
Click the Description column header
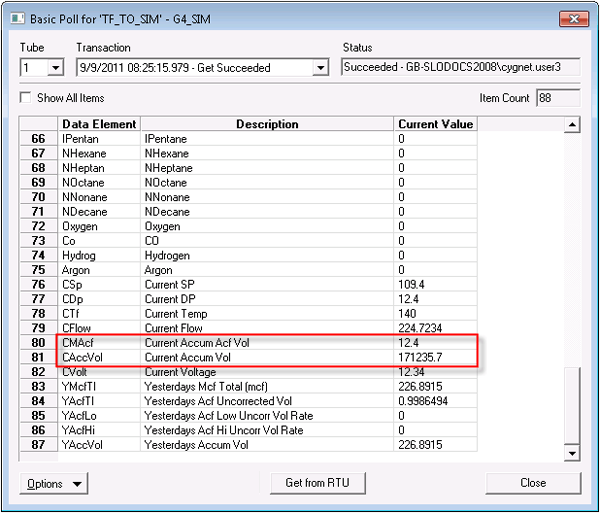[267, 124]
